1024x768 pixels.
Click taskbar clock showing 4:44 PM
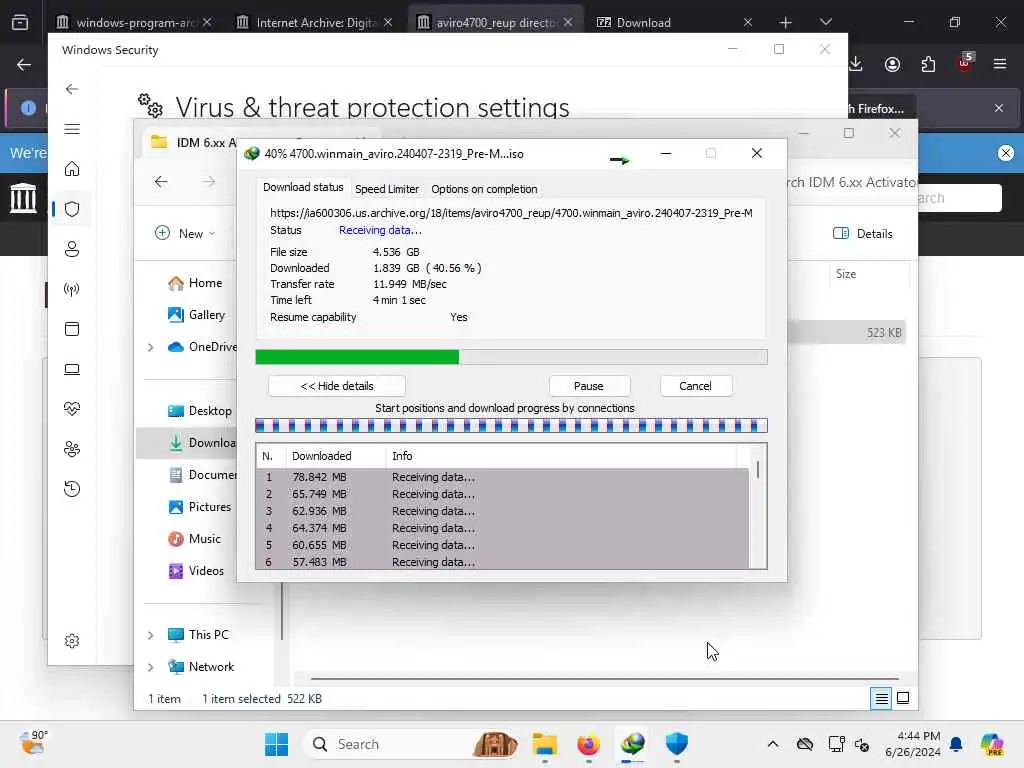pos(913,744)
